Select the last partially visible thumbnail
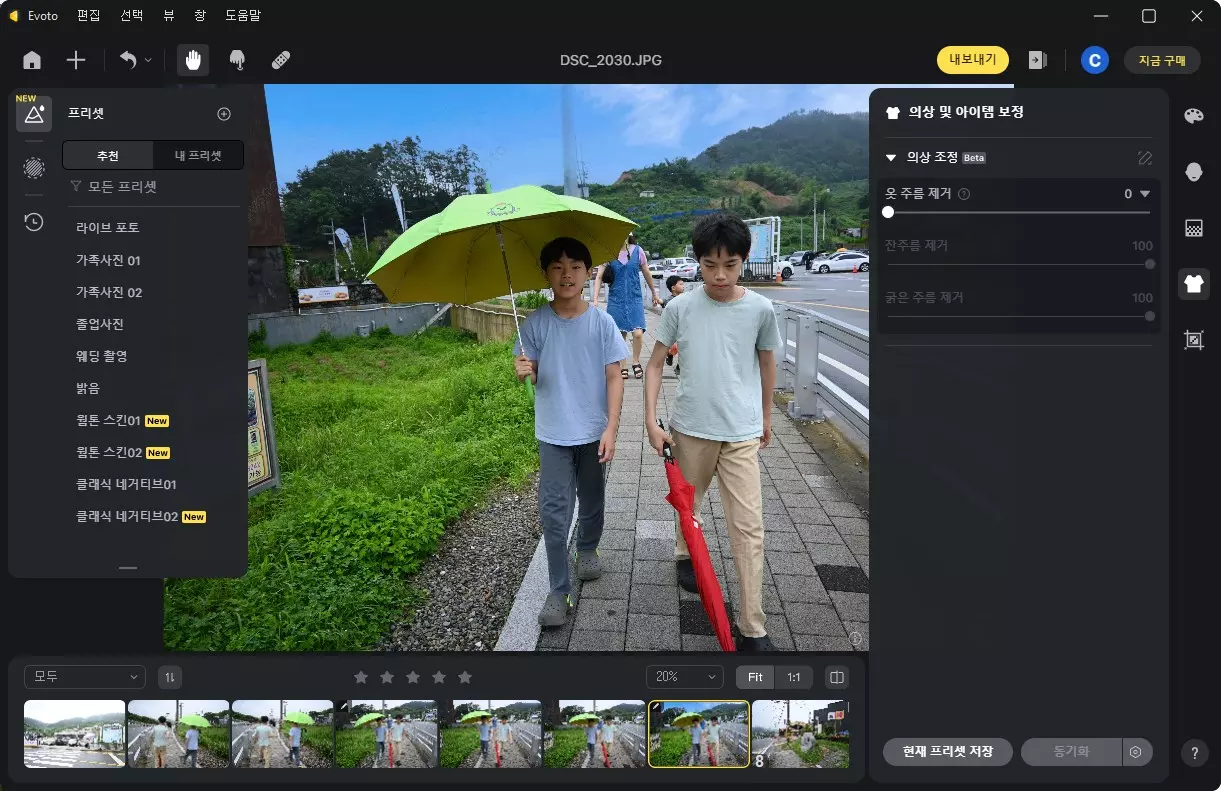1221x791 pixels. pos(800,733)
